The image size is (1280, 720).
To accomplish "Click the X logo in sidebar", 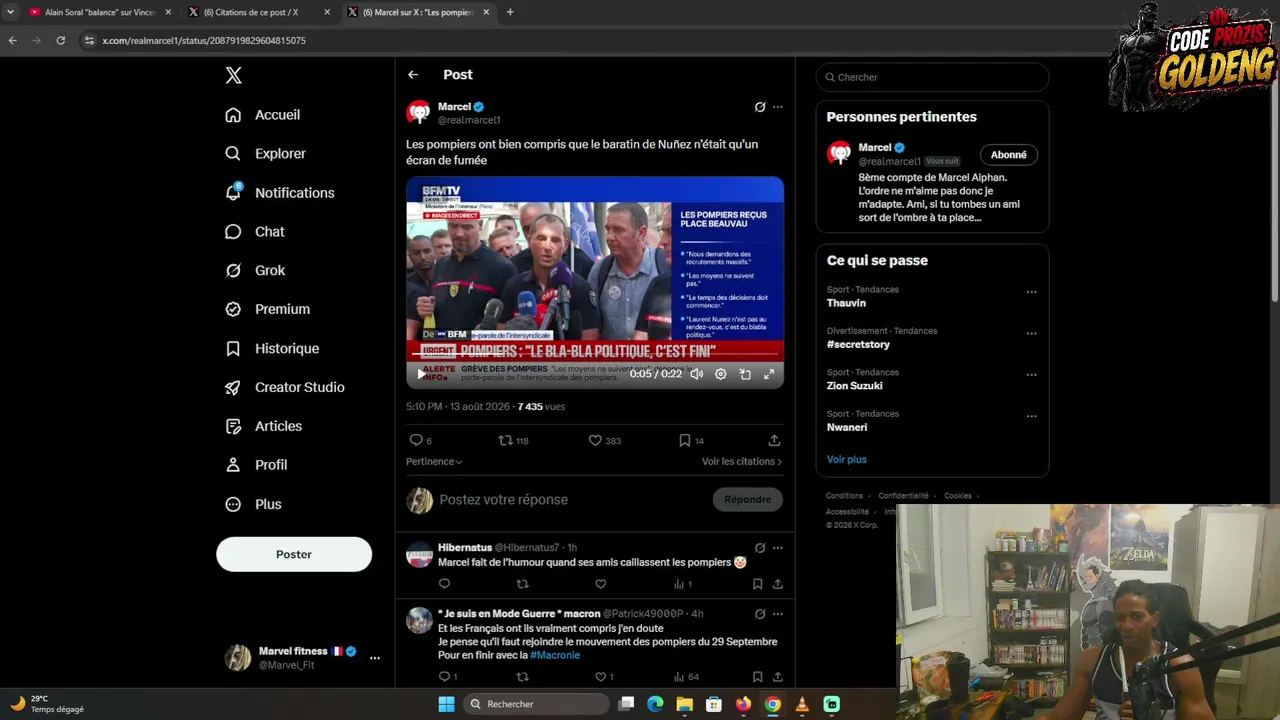I will point(233,75).
